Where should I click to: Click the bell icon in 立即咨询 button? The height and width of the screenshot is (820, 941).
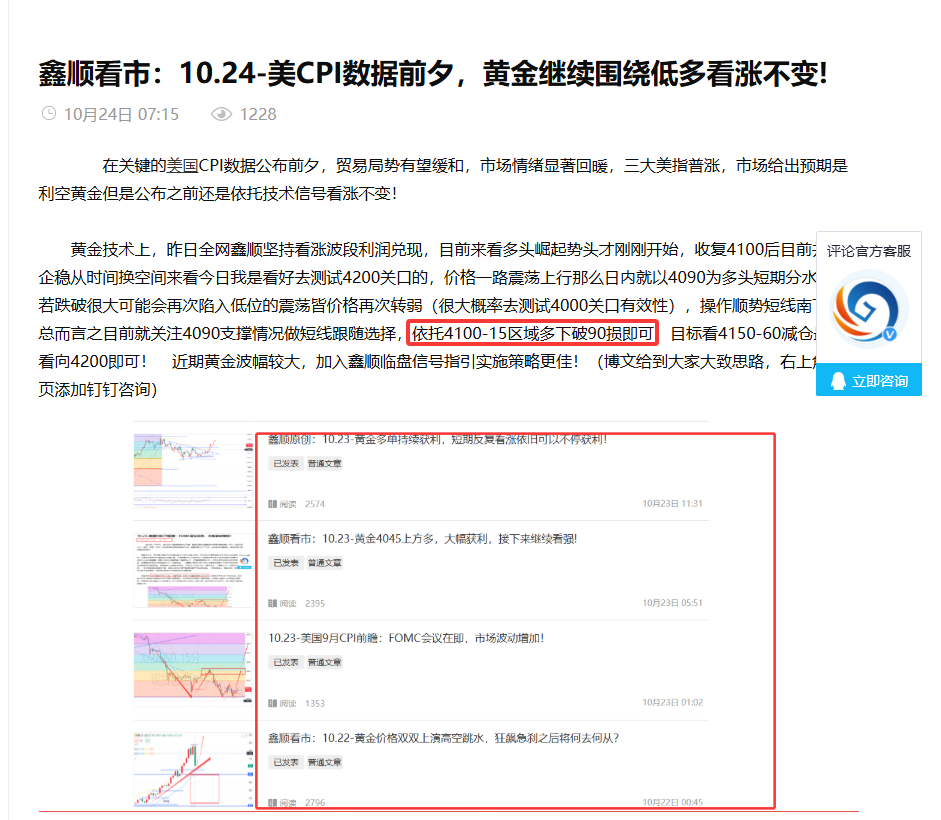(838, 381)
